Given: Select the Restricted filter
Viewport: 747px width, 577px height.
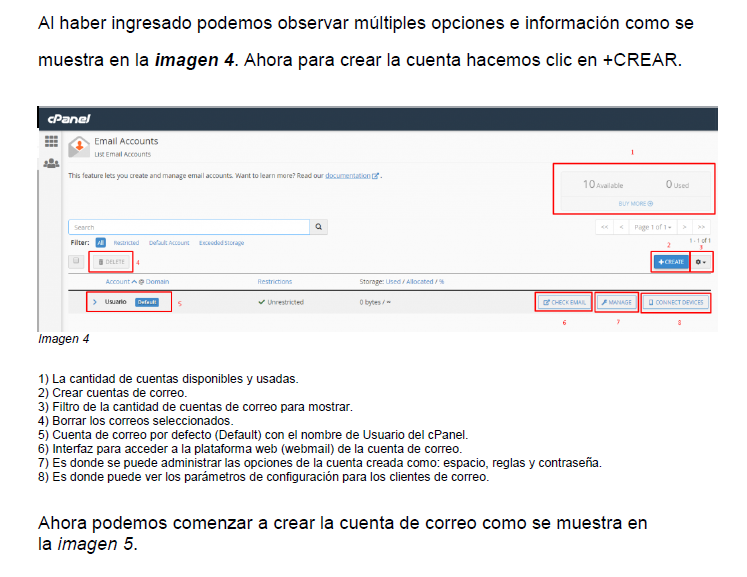Looking at the screenshot, I should point(126,243).
